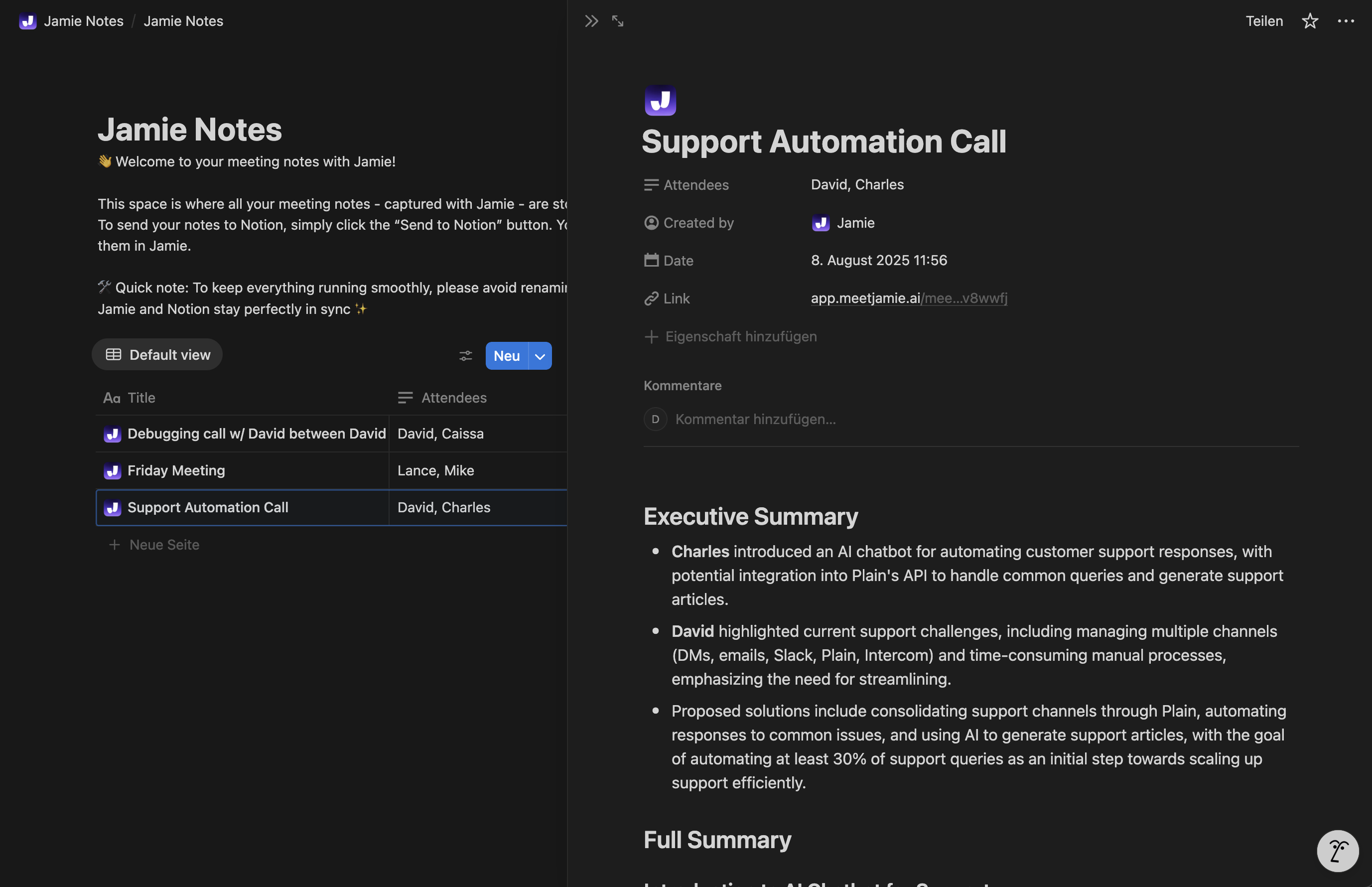
Task: Open the first Jamie Notes breadcrumb
Action: coord(84,21)
